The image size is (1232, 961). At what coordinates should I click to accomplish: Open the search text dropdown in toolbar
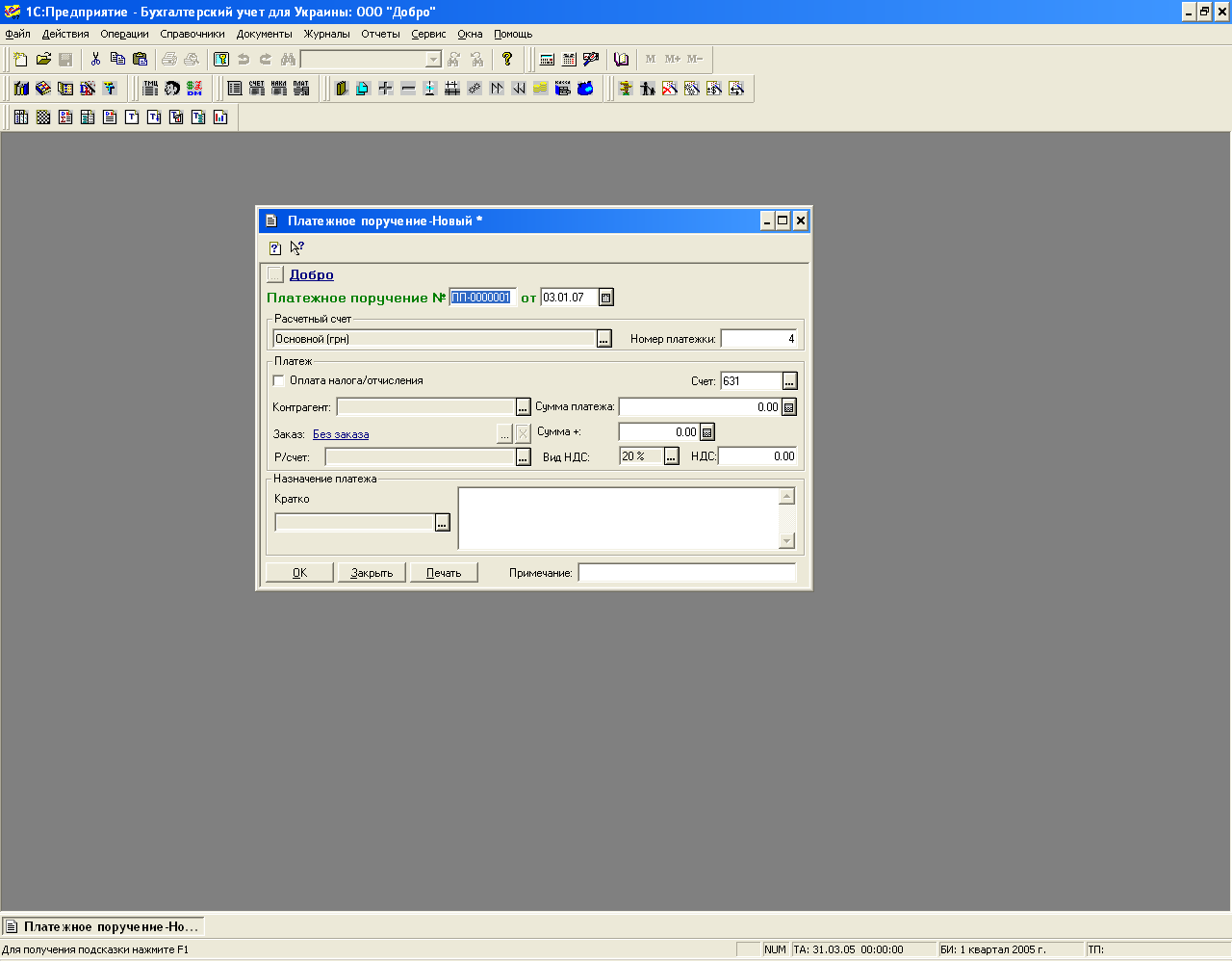433,60
